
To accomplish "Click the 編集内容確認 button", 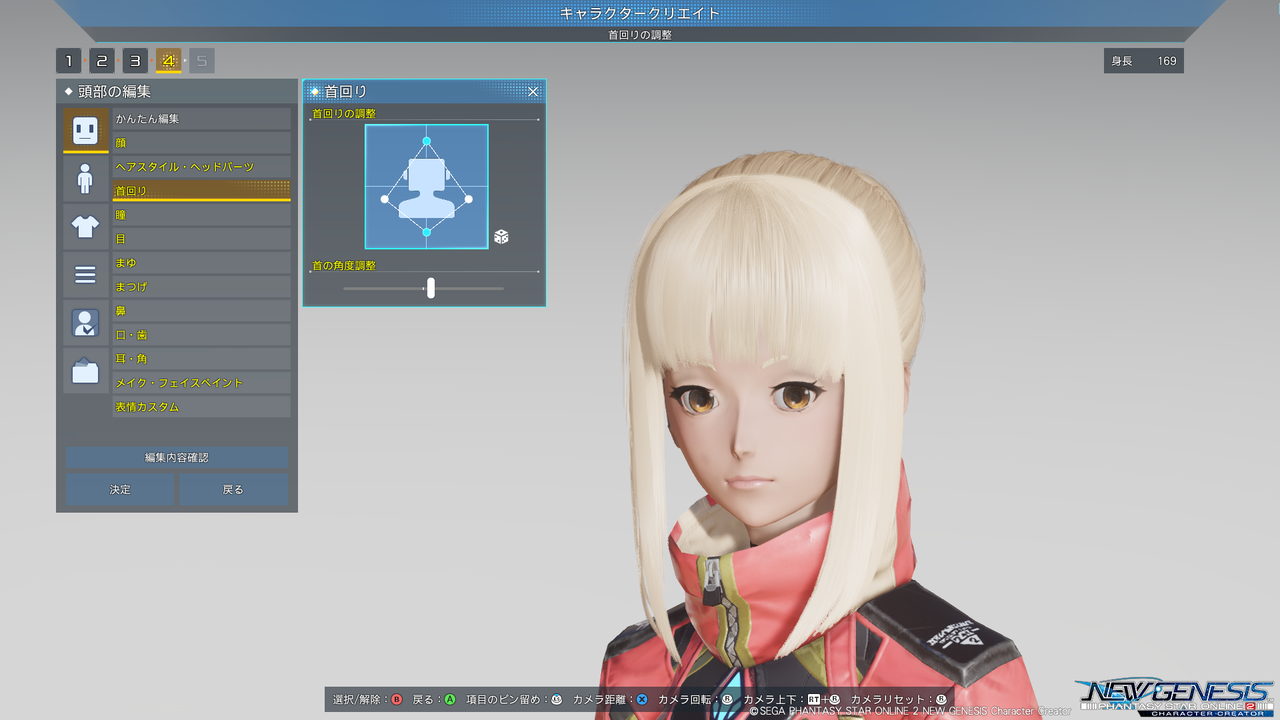I will 177,457.
